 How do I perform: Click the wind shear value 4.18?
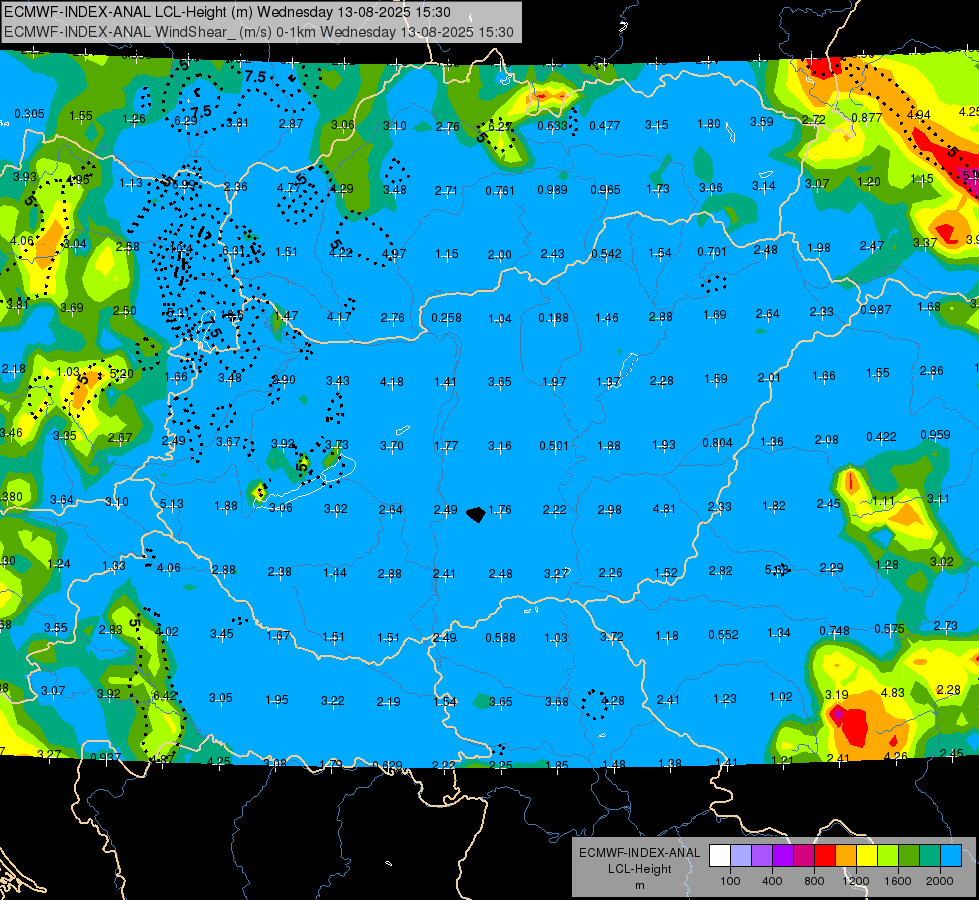[391, 381]
